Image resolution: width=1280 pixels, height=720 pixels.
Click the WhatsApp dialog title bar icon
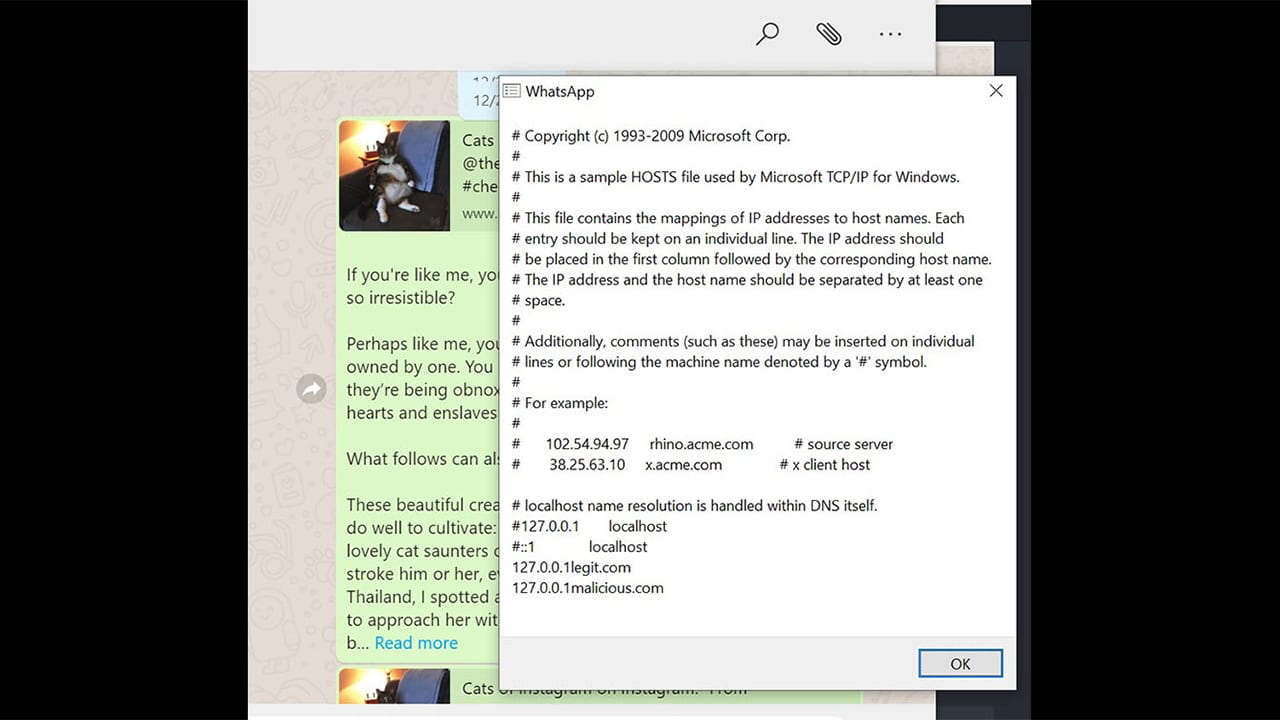(x=511, y=91)
